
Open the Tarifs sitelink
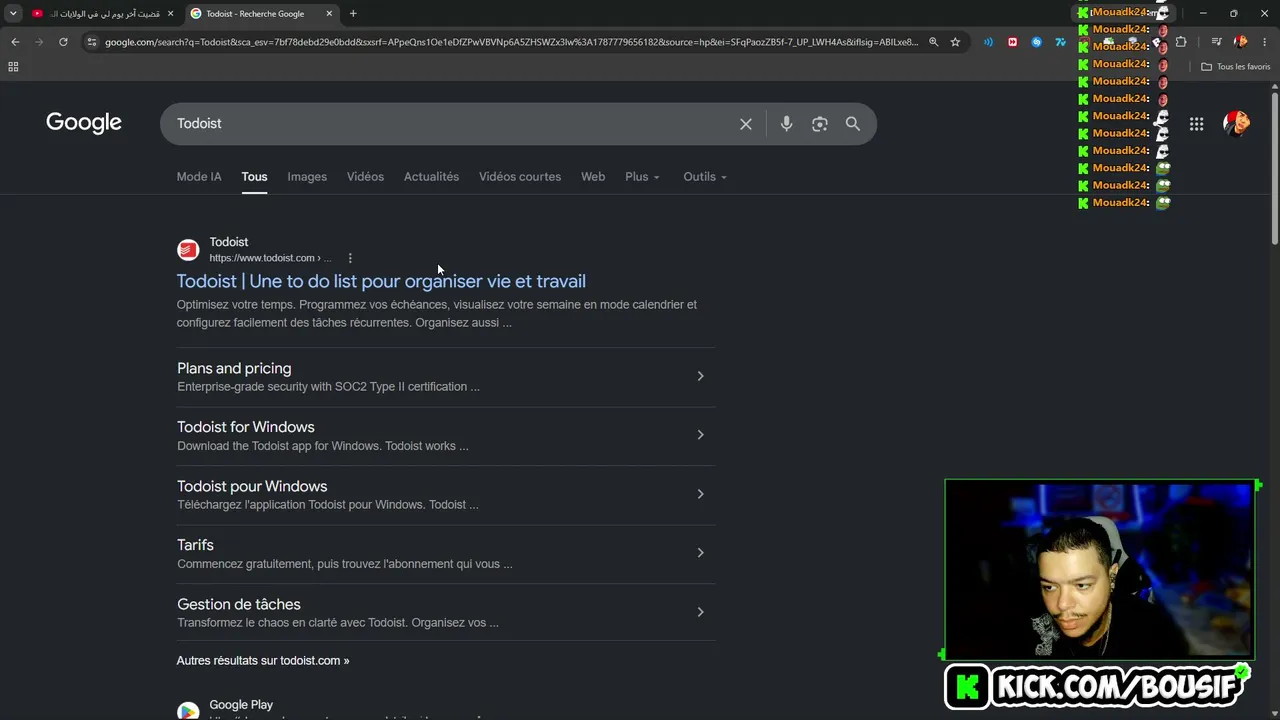pos(195,545)
